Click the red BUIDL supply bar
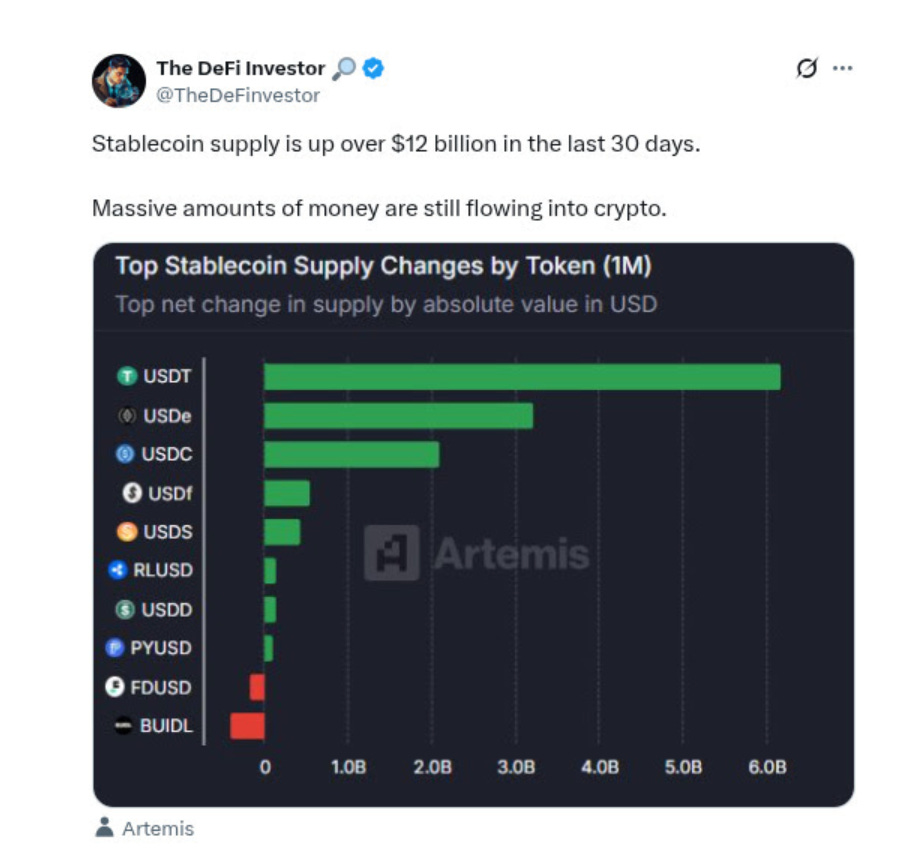The image size is (902, 850). 247,725
